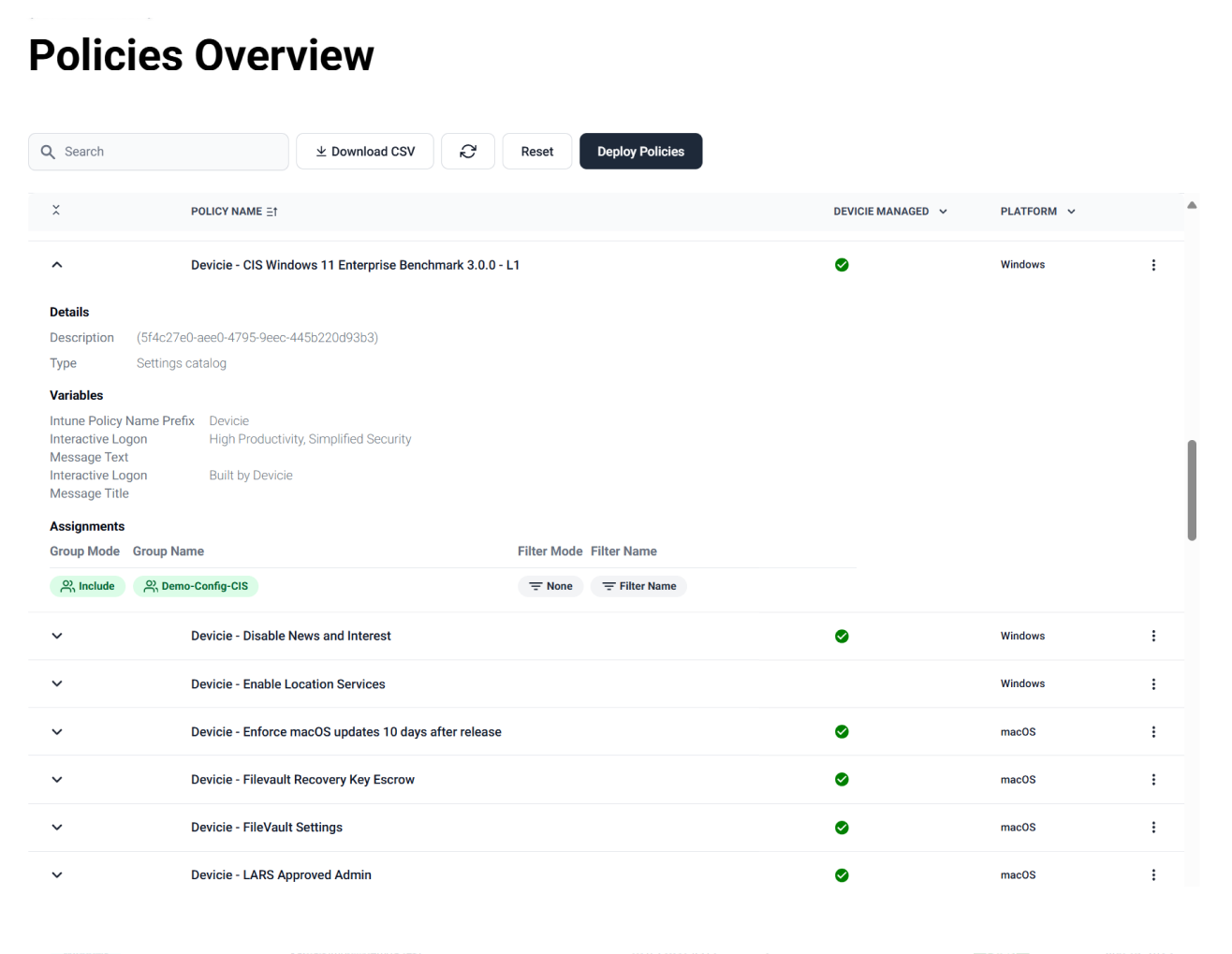Click the None filter mode chip
This screenshot has width=1232, height=954.
pyautogui.click(x=550, y=586)
